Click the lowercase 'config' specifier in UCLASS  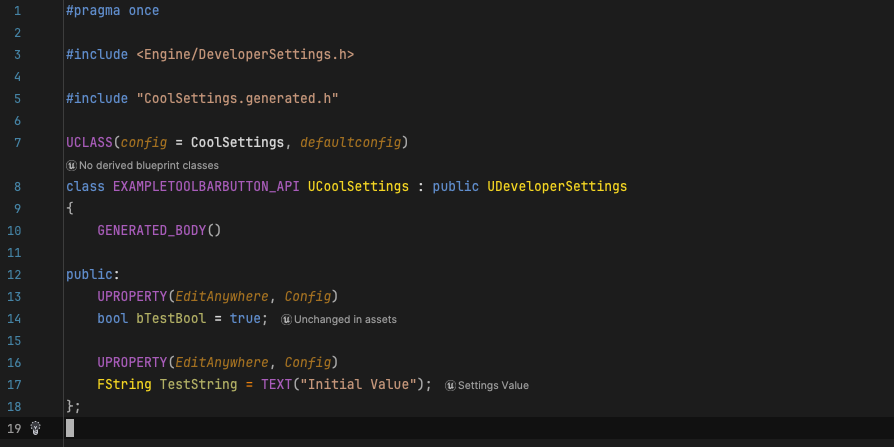click(144, 143)
